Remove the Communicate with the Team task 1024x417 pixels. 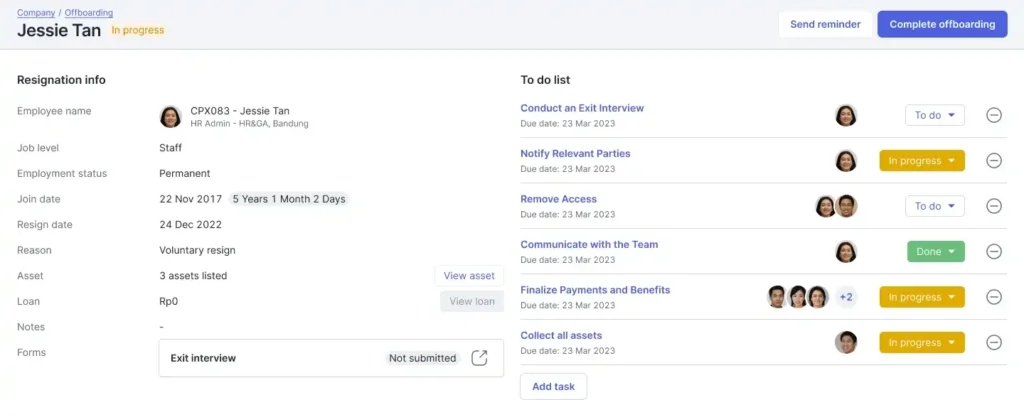click(x=993, y=251)
